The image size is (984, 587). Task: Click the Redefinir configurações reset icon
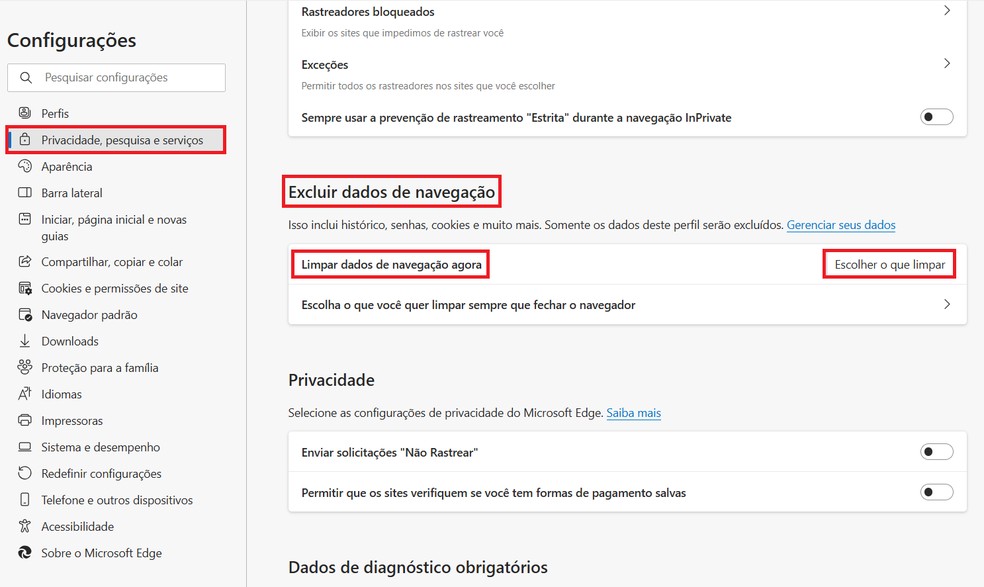(x=24, y=473)
